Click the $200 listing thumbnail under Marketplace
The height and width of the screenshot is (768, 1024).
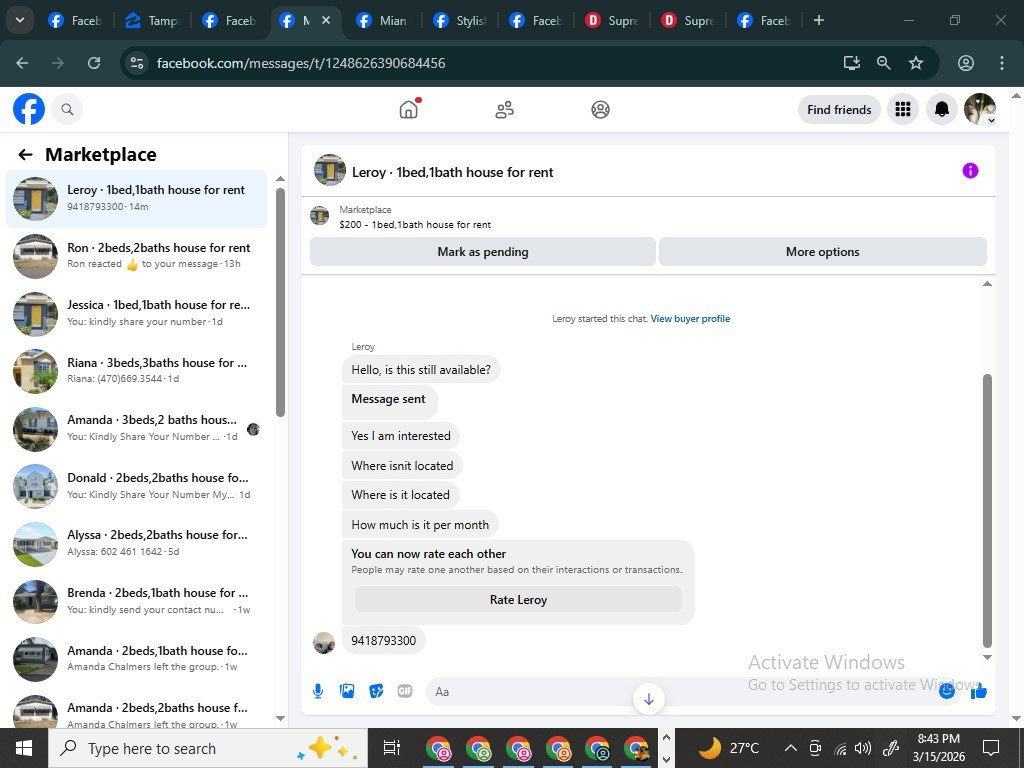319,216
